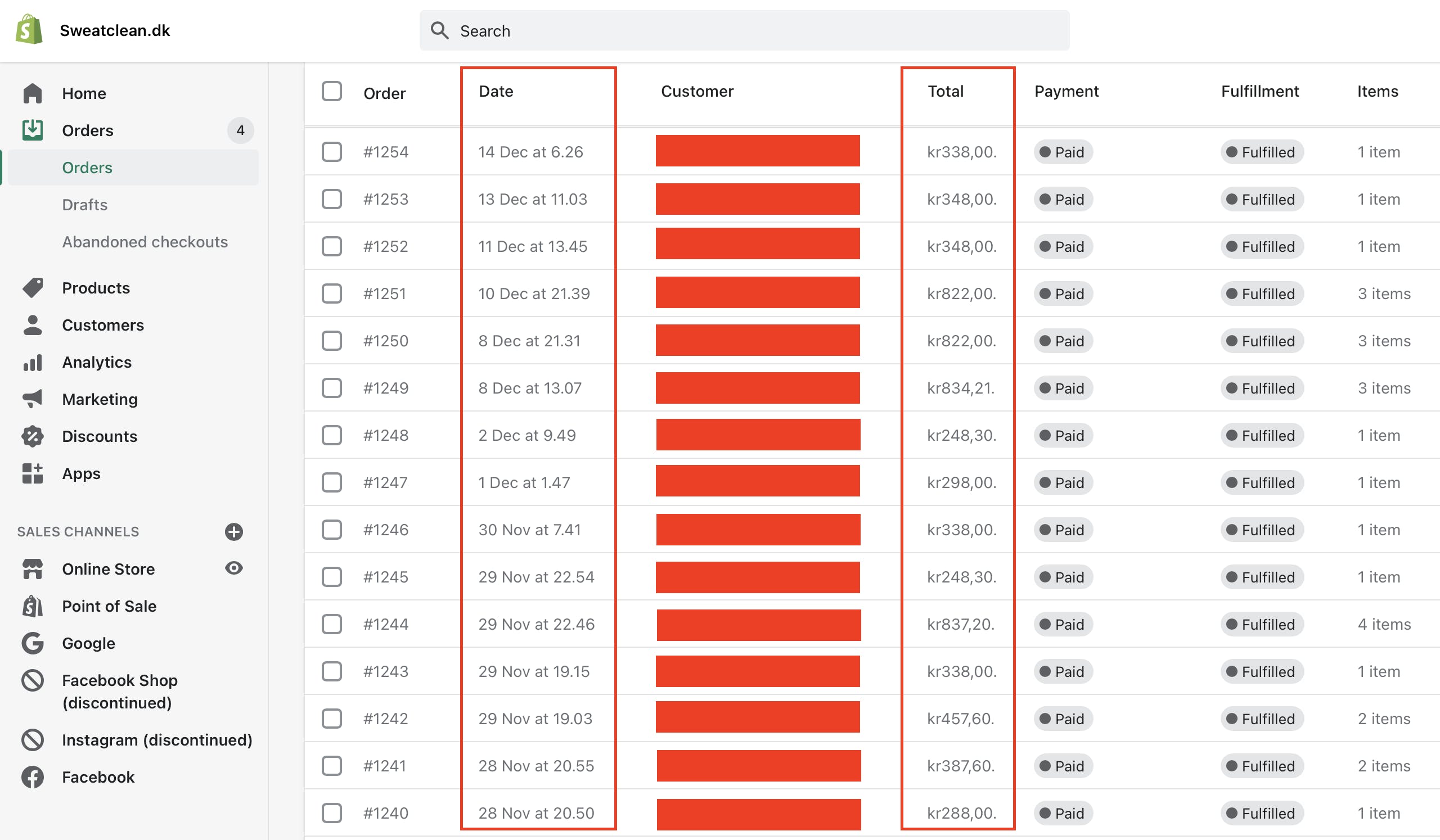Tick the select-all orders checkbox
Screen dimensions: 1440x840
coord(331,92)
